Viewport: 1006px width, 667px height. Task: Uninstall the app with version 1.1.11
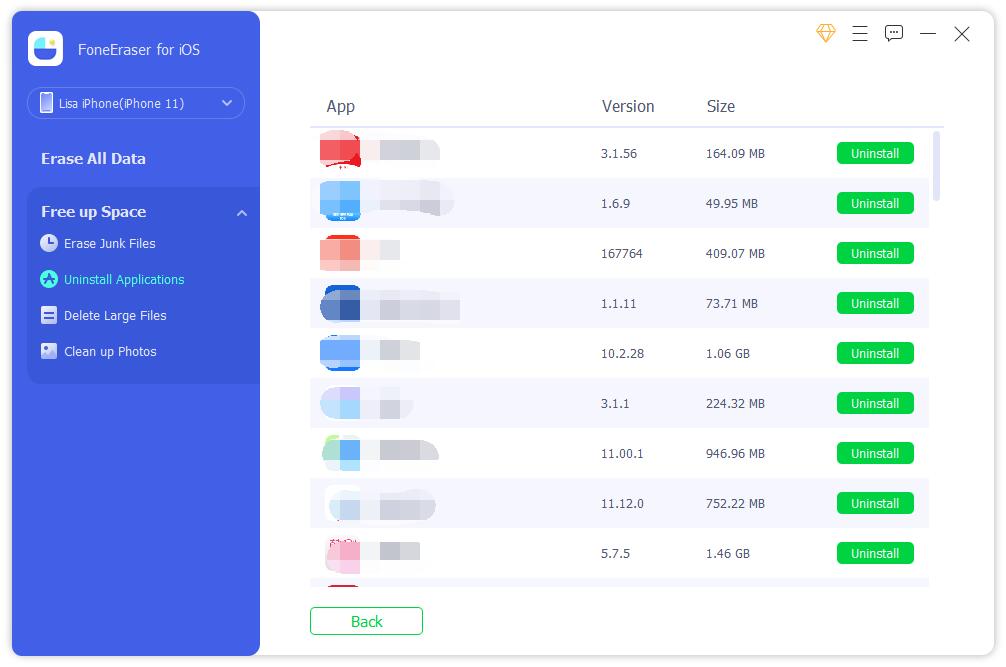tap(875, 303)
